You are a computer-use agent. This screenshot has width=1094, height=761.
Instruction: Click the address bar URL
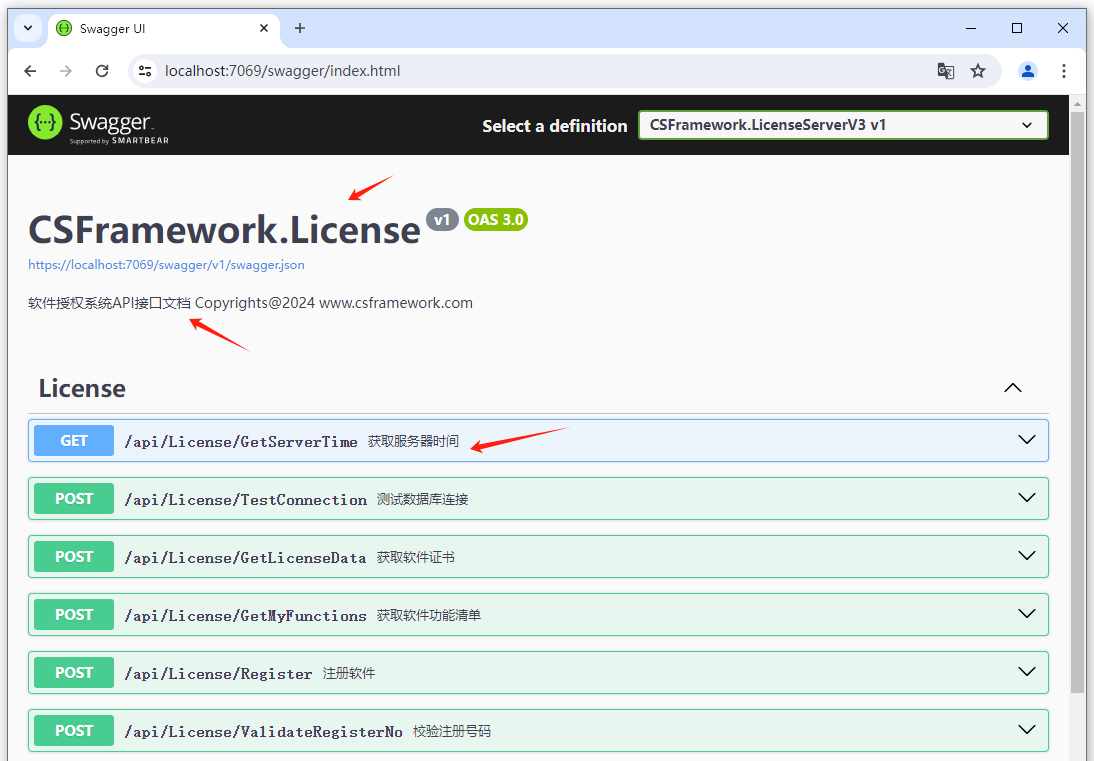coord(283,71)
